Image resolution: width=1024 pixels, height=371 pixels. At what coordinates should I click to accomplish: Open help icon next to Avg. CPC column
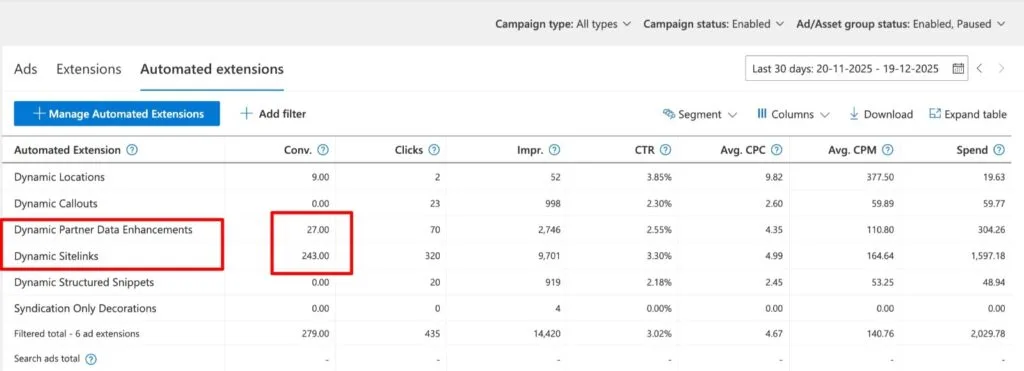776,150
